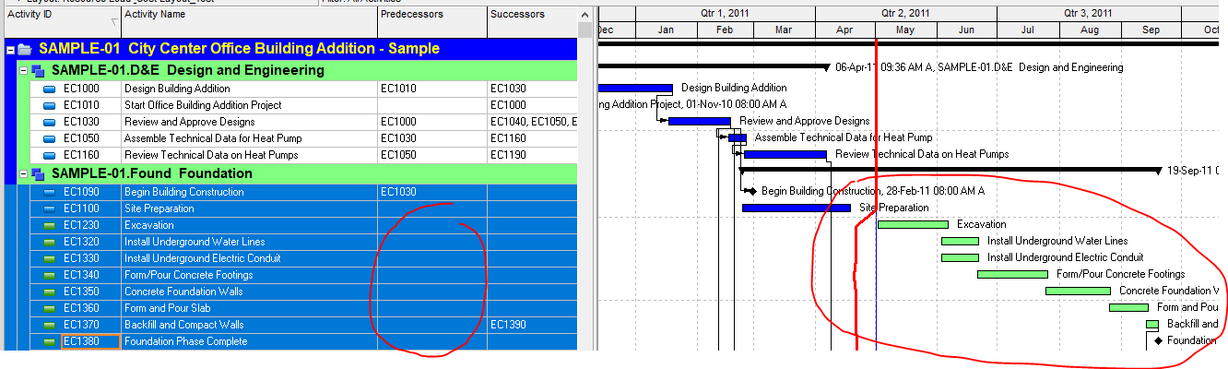
Task: Select the Review and Approve Designs cell
Action: click(249, 122)
